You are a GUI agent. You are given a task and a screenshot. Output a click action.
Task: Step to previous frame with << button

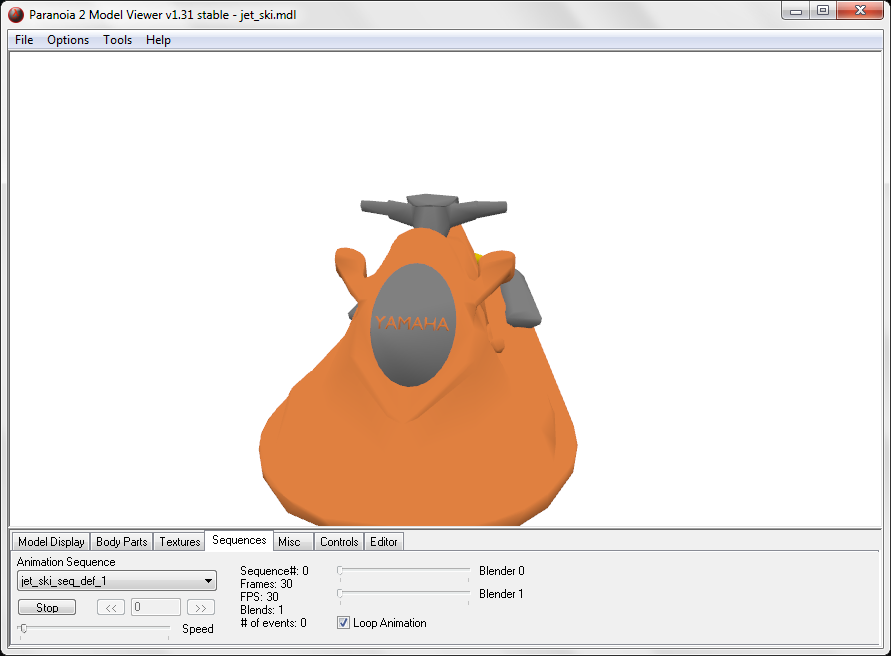click(111, 608)
